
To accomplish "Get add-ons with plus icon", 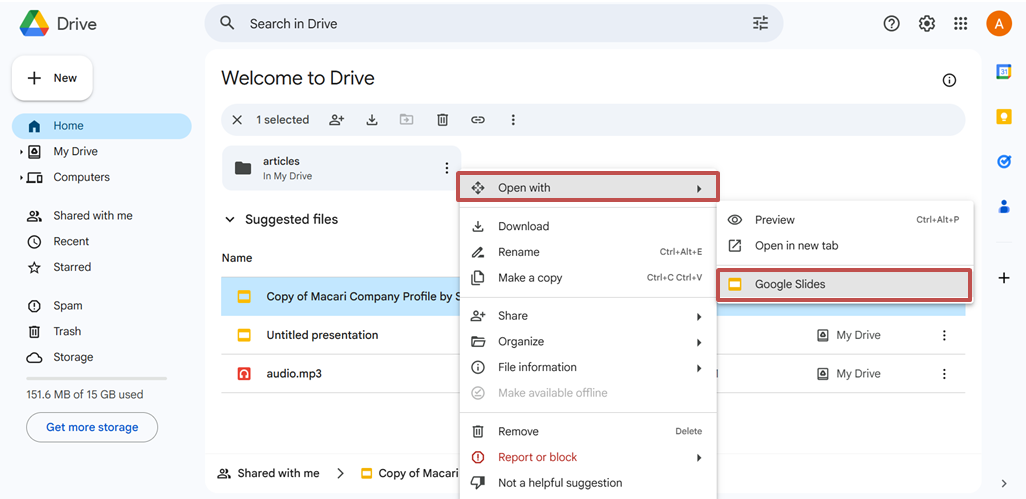I will (x=1004, y=278).
